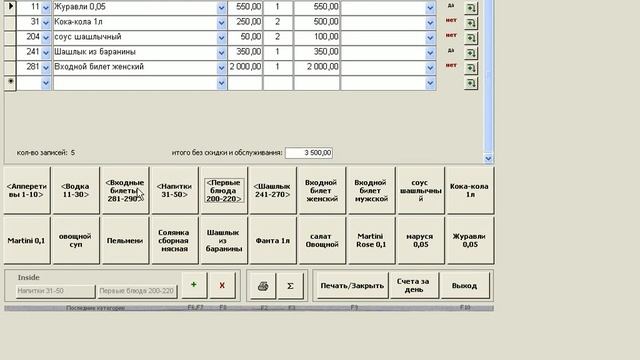Open item name dropdown for Журавли 0,05
Viewport: 640px width, 360px height.
click(221, 7)
